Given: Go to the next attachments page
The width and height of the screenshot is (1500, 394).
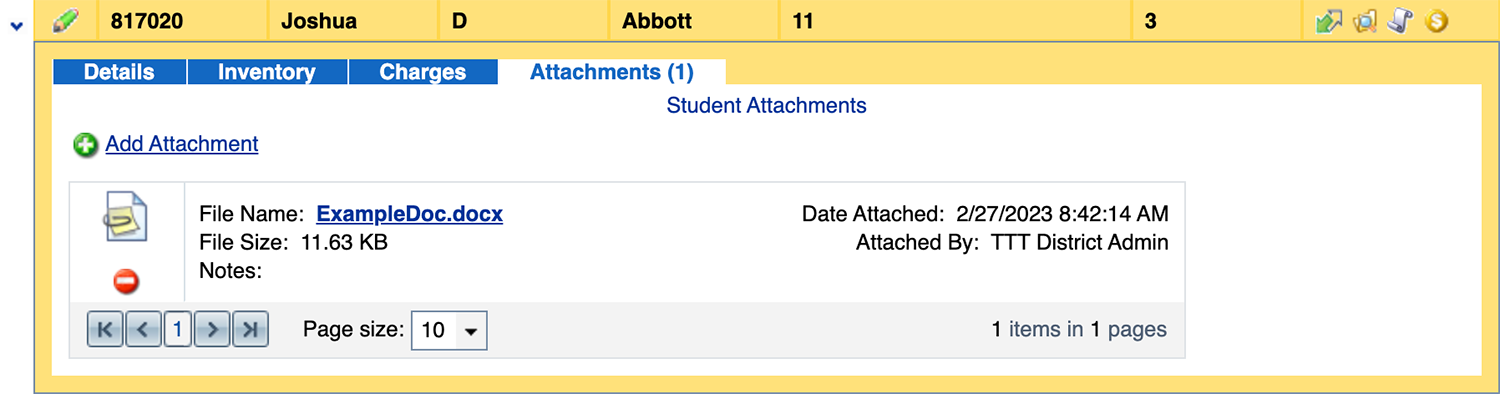Looking at the screenshot, I should (212, 329).
